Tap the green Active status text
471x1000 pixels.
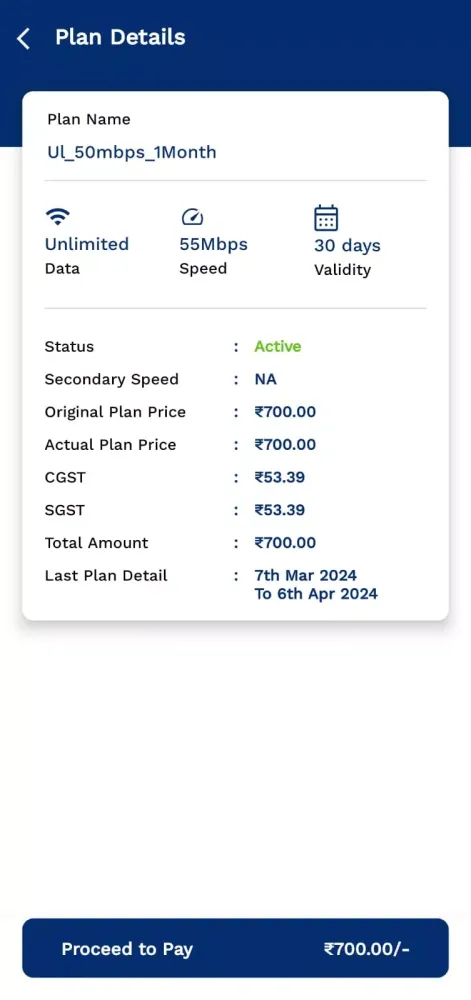[x=278, y=346]
